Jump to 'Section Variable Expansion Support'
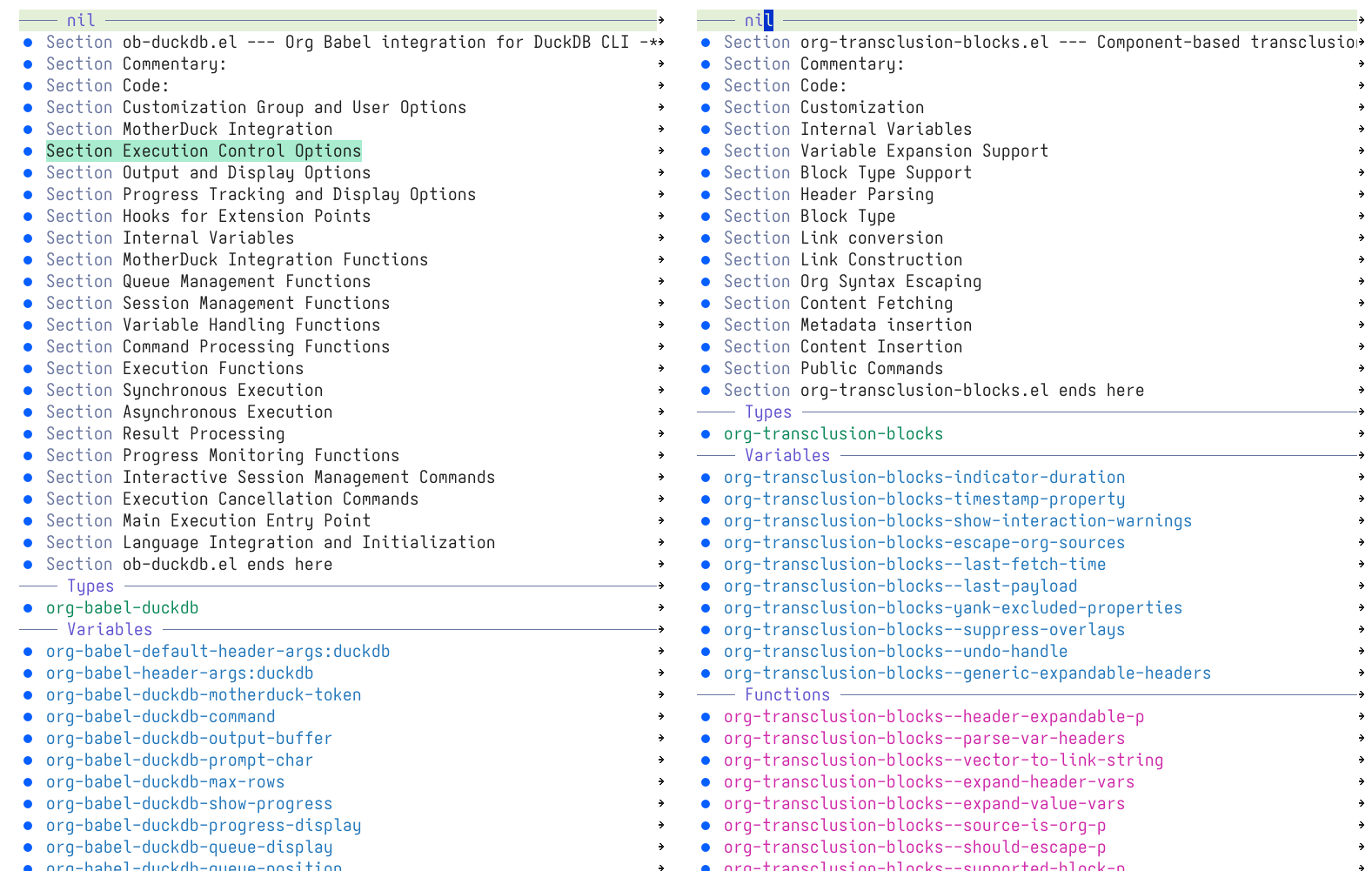 point(887,151)
